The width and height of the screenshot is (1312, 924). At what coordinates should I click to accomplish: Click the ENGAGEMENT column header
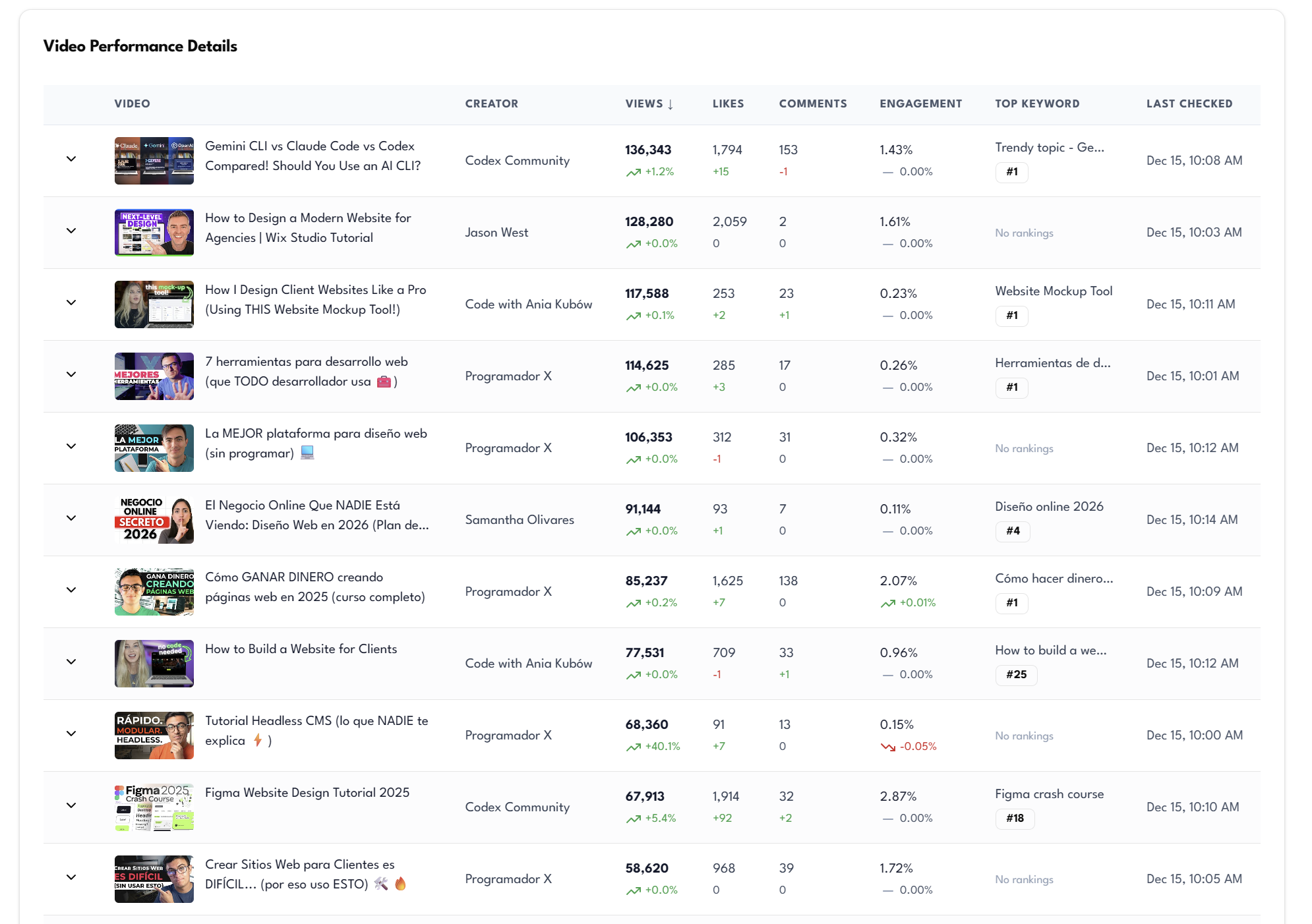coord(920,103)
